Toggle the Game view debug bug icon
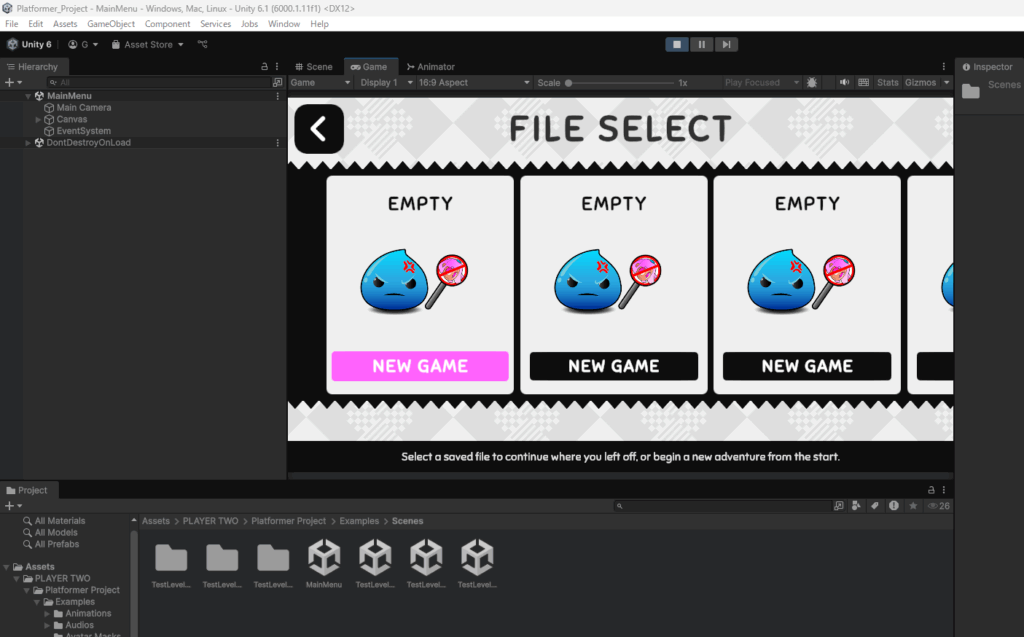Image resolution: width=1024 pixels, height=637 pixels. coord(812,82)
